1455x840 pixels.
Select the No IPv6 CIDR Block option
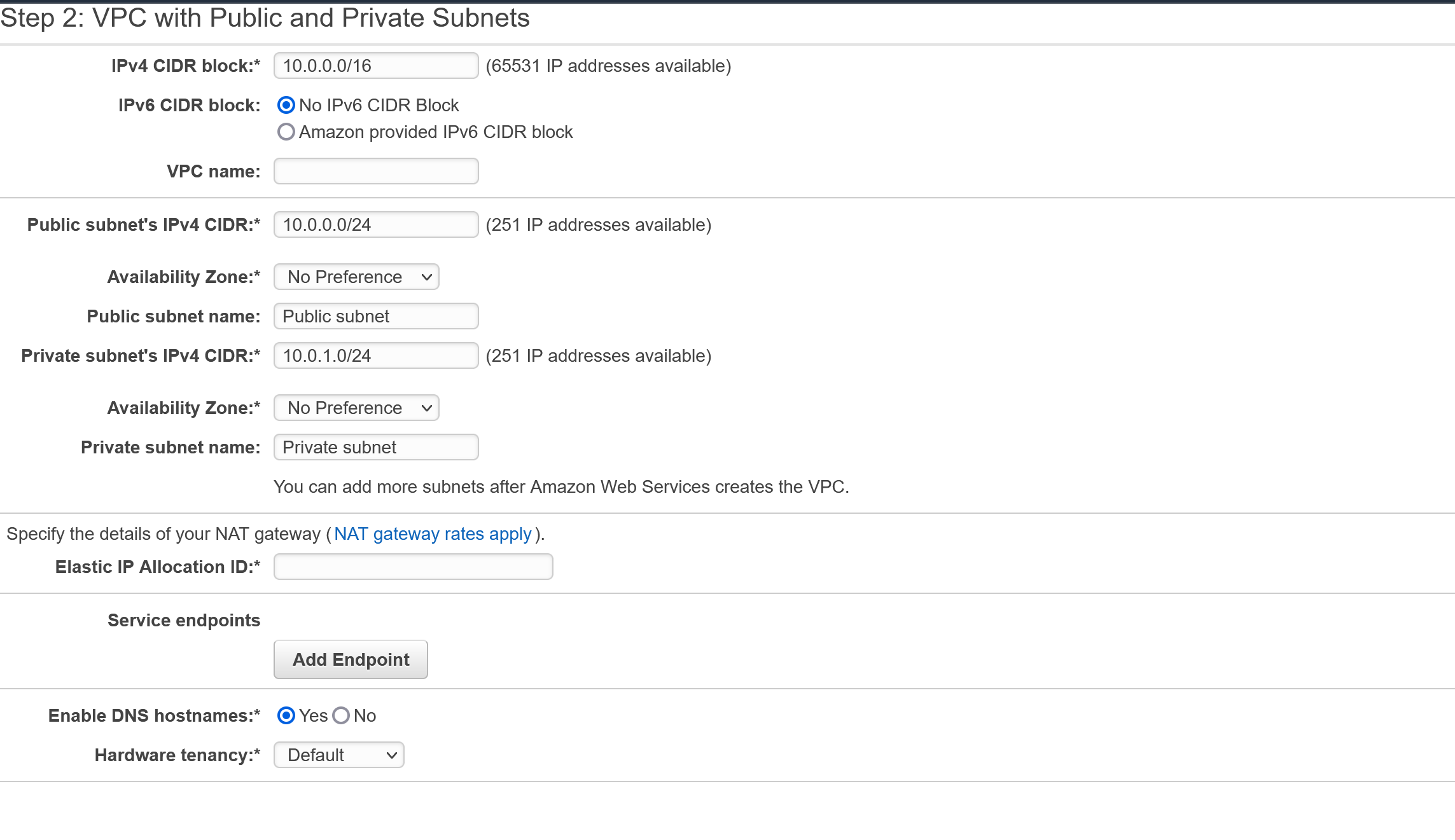coord(286,105)
